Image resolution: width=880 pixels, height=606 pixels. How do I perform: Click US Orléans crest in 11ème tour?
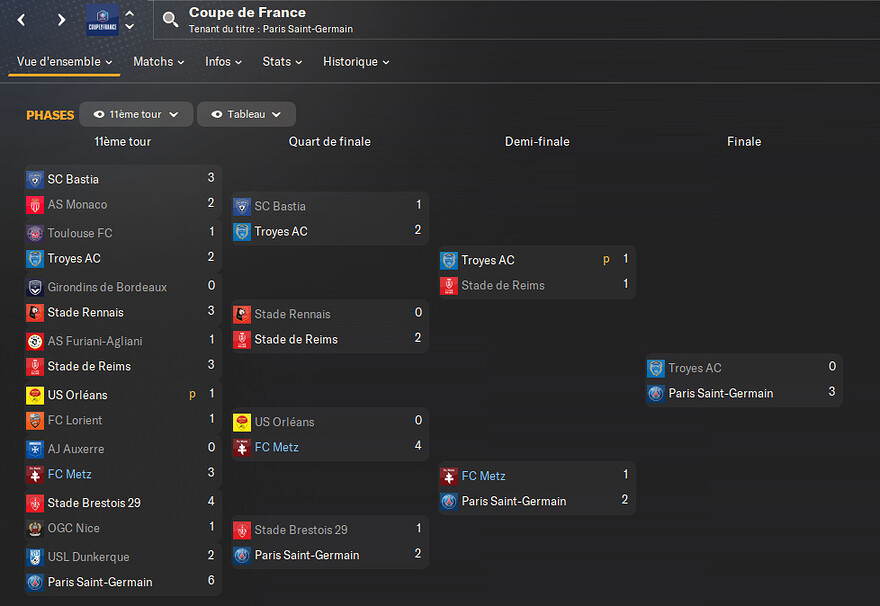point(35,395)
